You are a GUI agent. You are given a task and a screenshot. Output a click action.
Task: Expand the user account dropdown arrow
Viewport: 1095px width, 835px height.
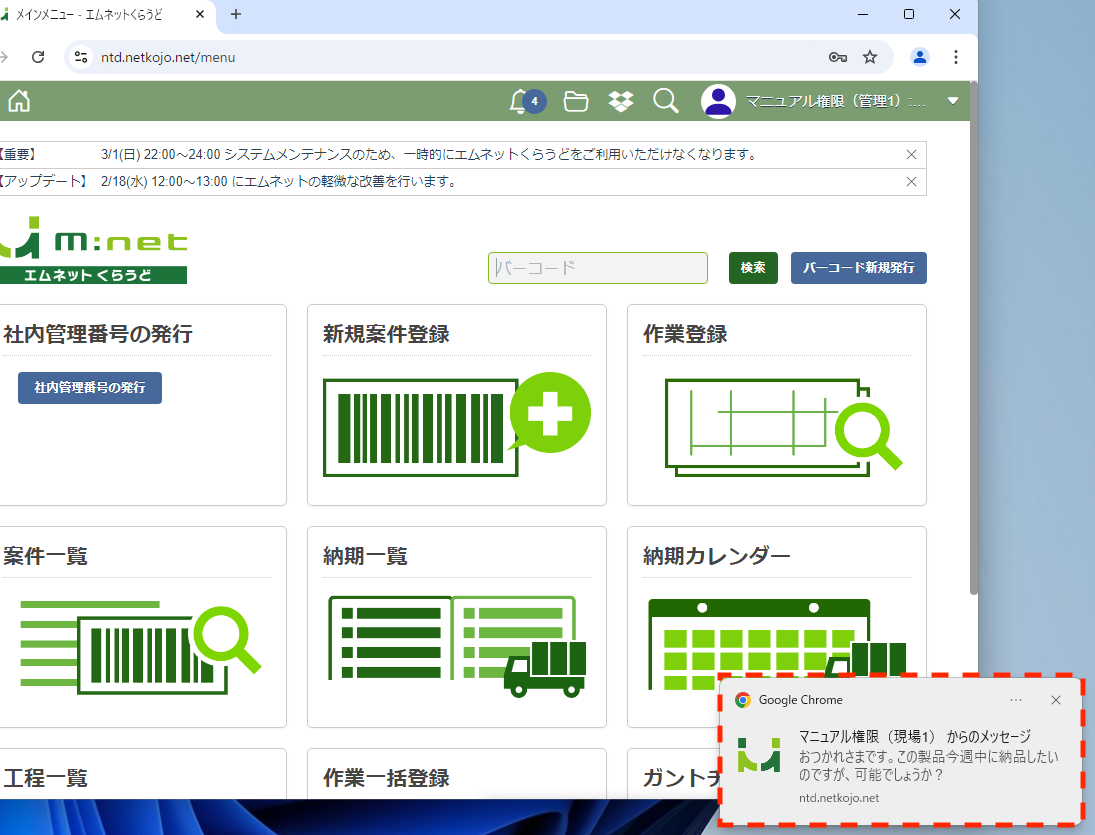click(x=953, y=101)
